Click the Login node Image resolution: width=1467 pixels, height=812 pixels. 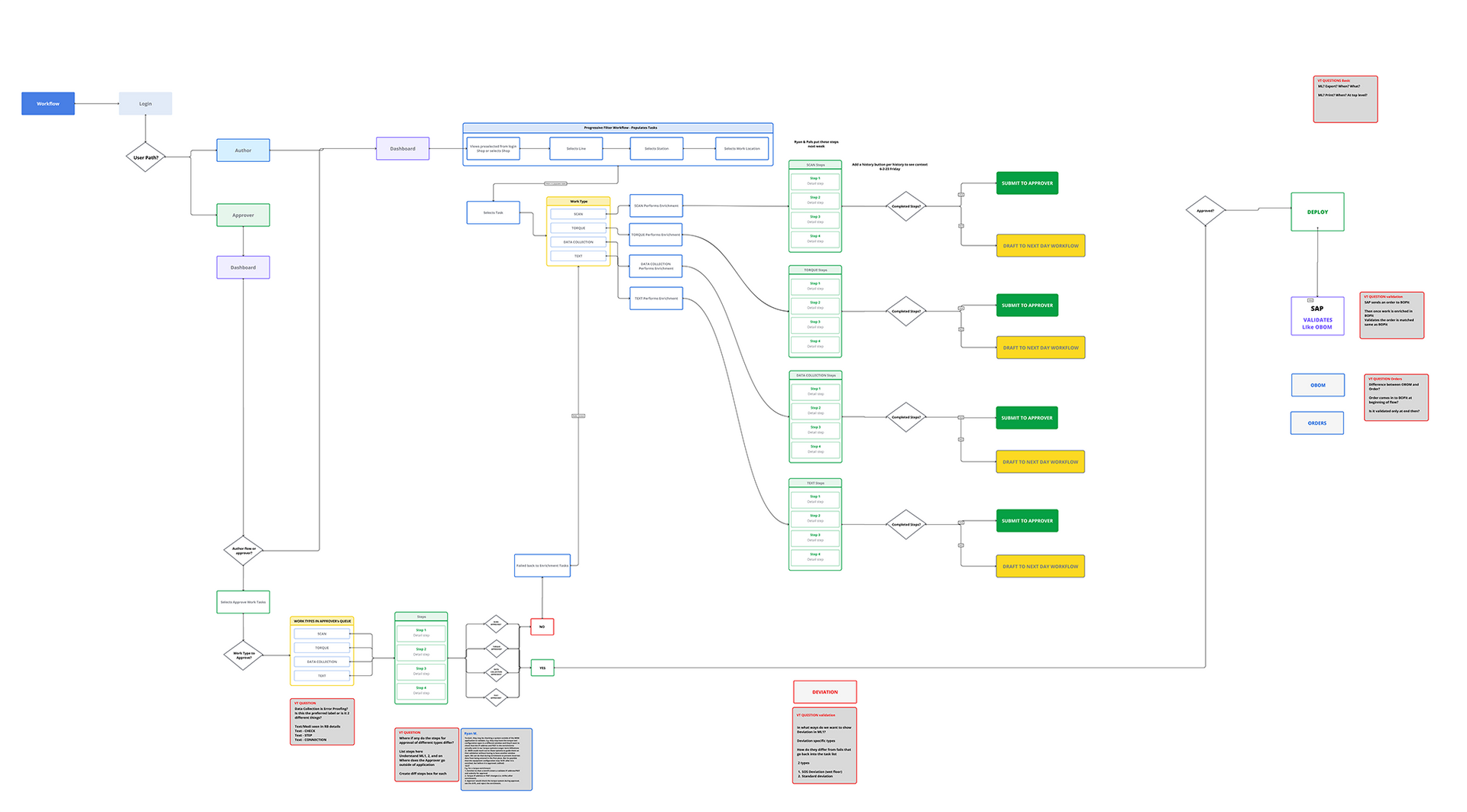(145, 104)
